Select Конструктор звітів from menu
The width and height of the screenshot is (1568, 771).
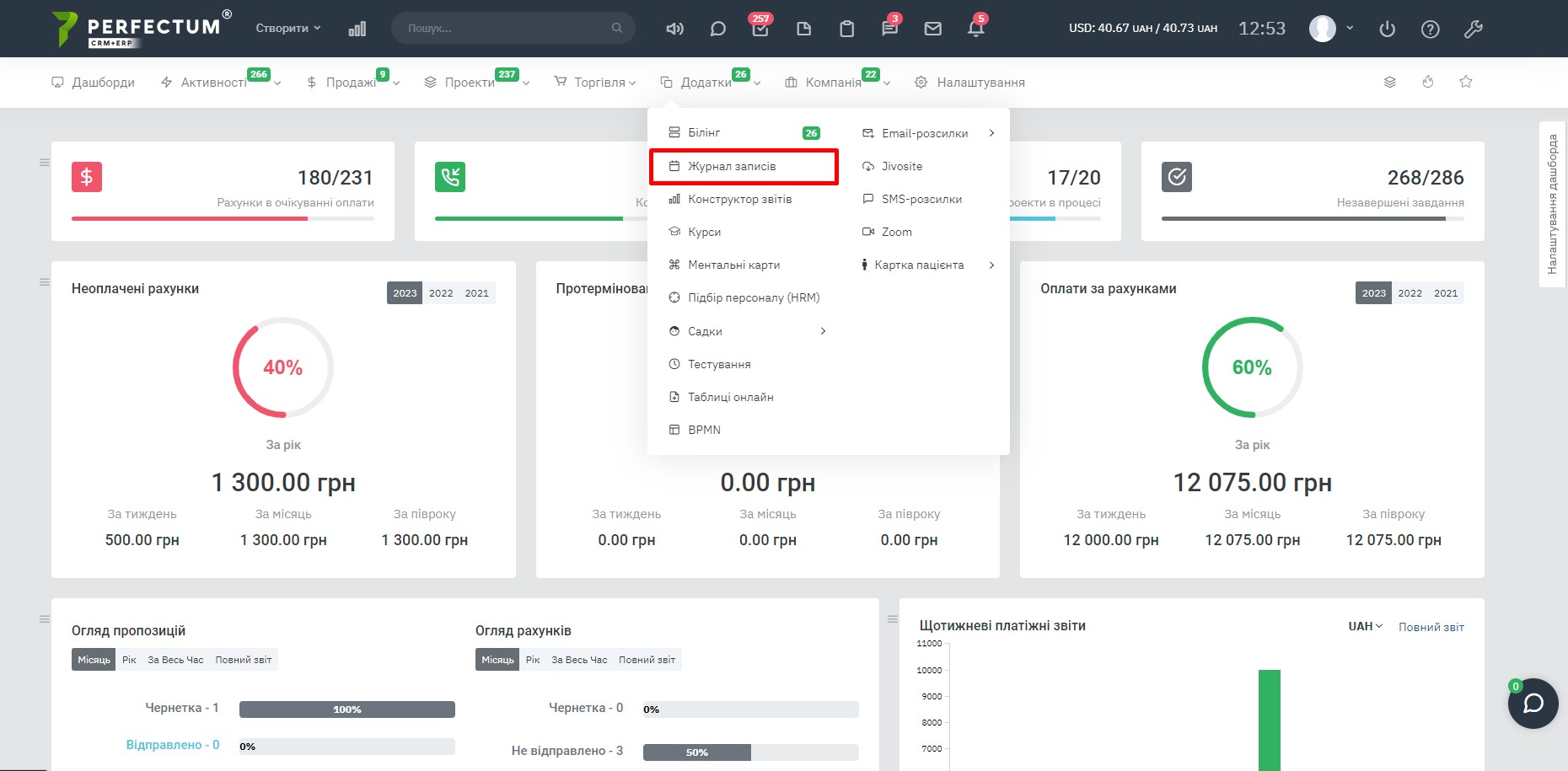click(739, 199)
